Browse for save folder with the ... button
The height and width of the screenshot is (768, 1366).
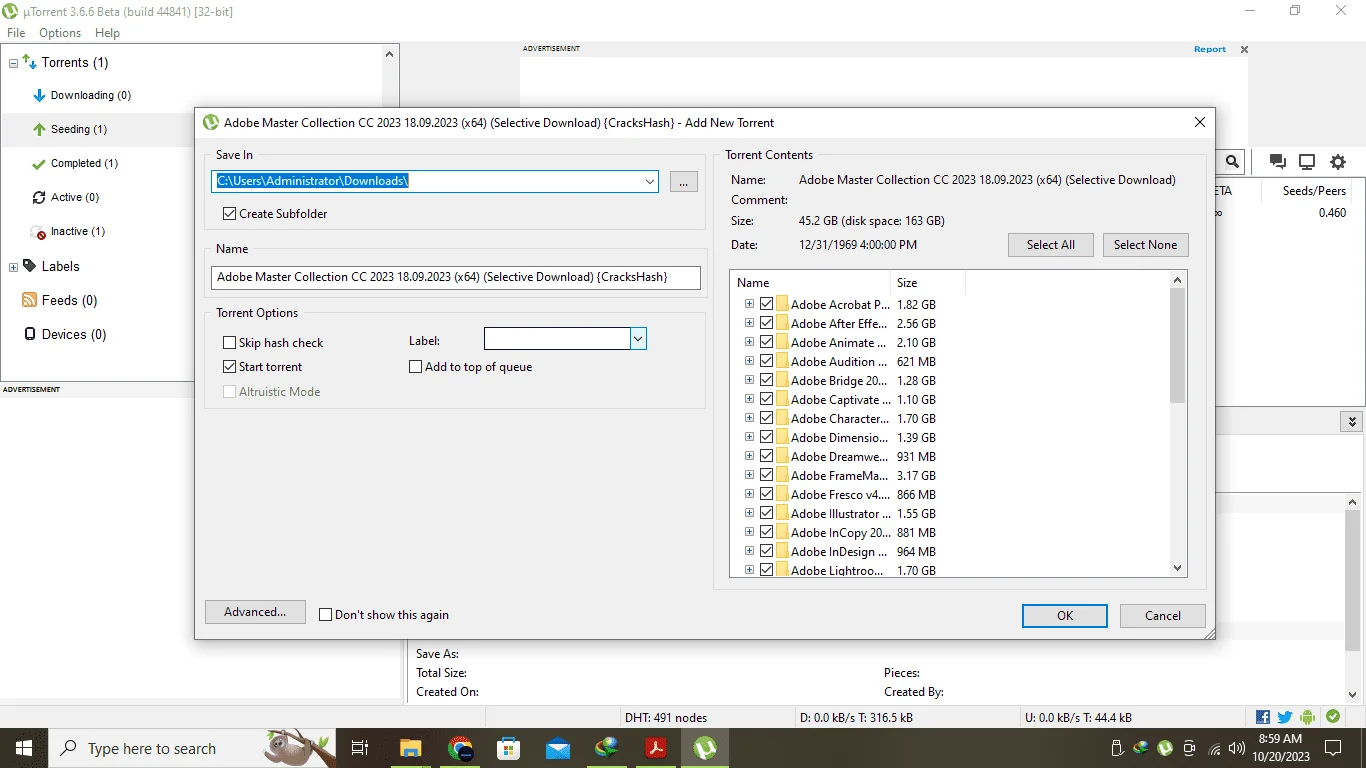point(683,181)
